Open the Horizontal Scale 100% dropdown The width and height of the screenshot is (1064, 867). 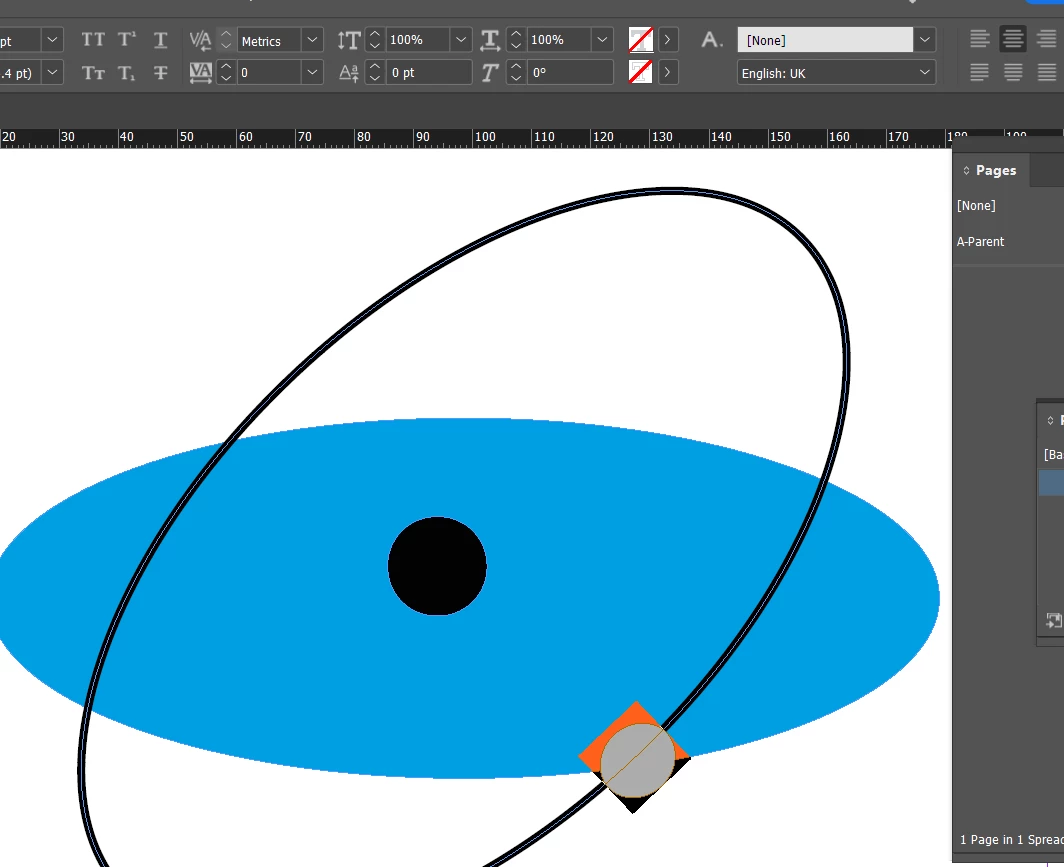(x=602, y=40)
